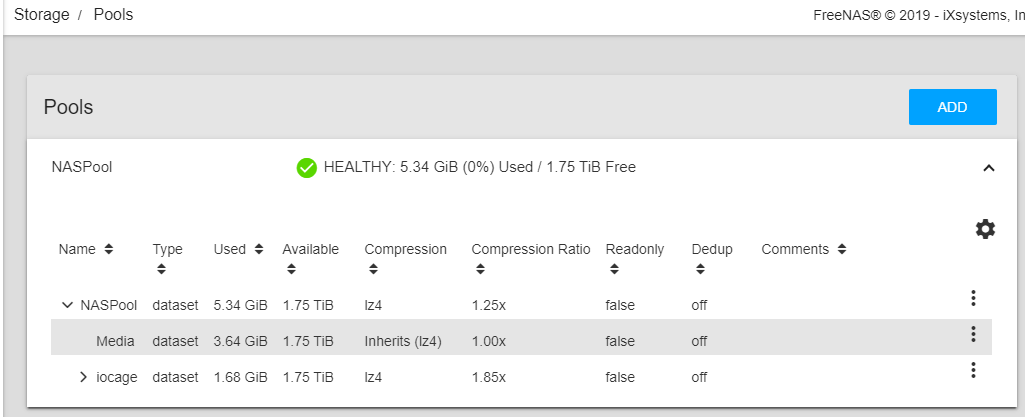
Task: Click the ADD pool button
Action: coord(952,107)
